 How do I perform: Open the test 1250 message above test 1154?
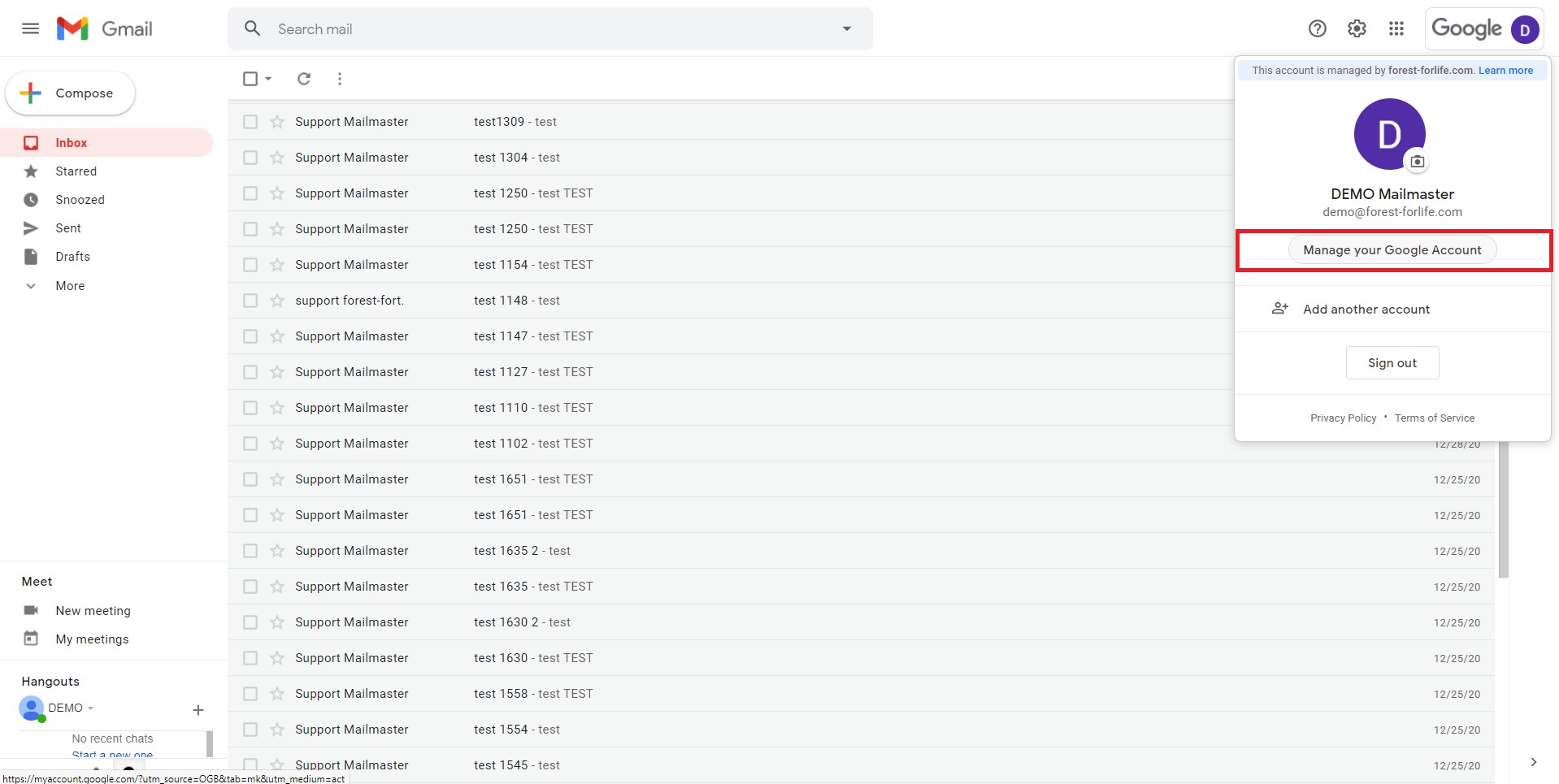tap(861, 229)
